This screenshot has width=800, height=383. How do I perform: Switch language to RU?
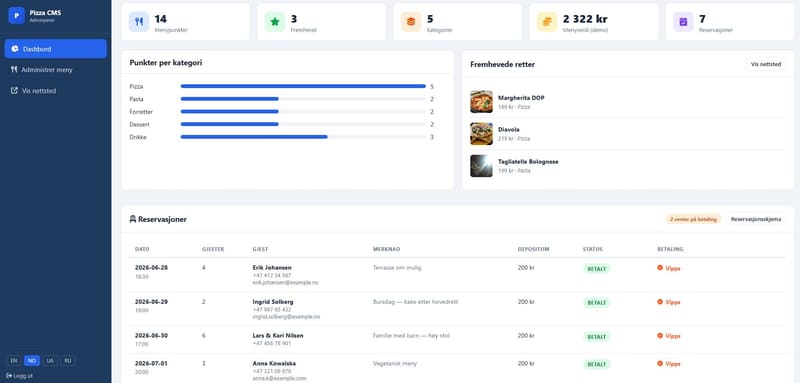(68, 361)
